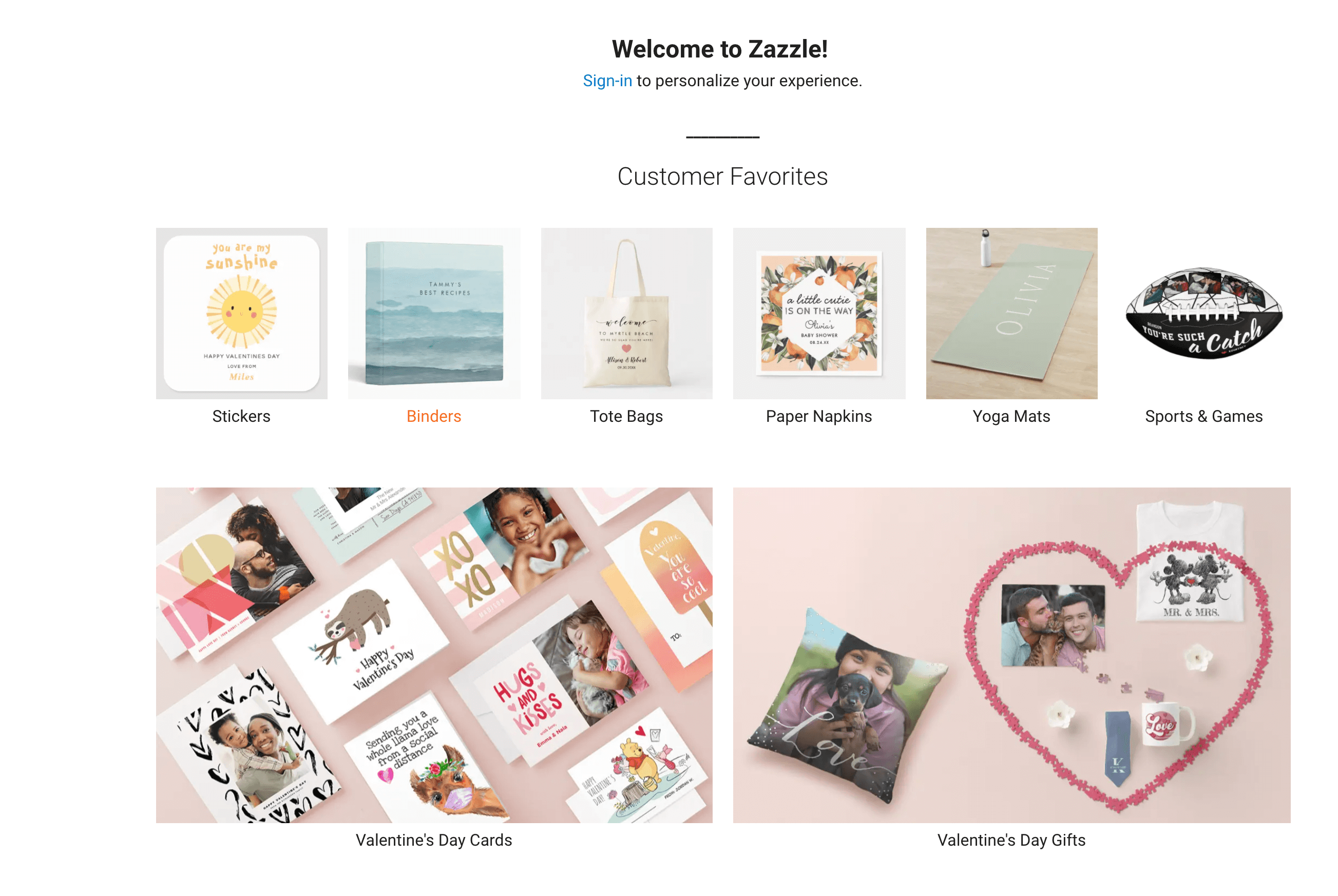Screen dimensions: 1338x896
Task: Select the Yoga Mats text link
Action: 1011,416
